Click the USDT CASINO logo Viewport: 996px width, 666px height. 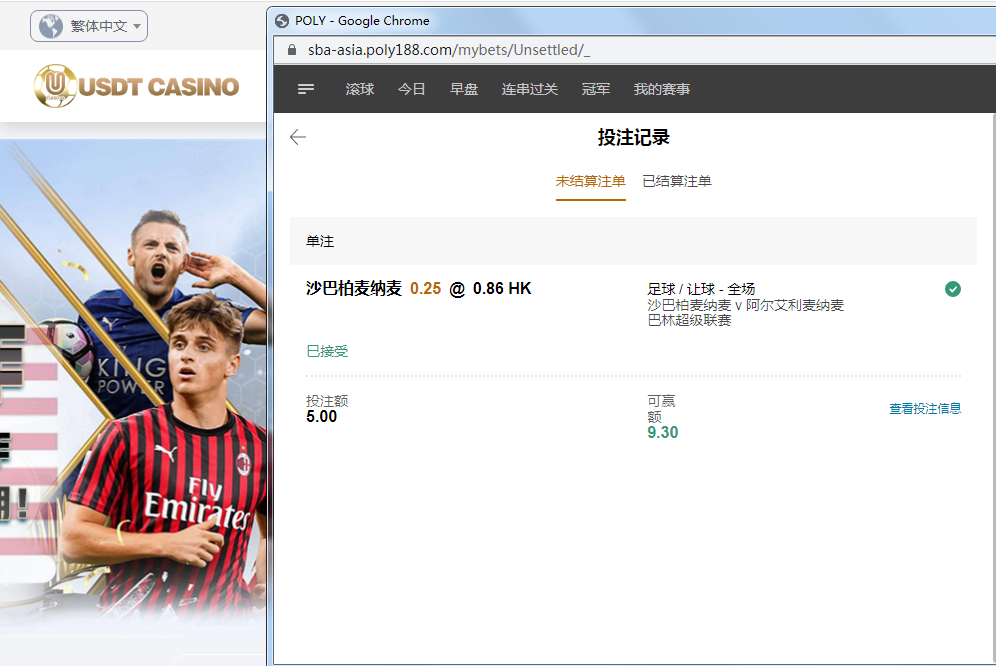point(137,86)
